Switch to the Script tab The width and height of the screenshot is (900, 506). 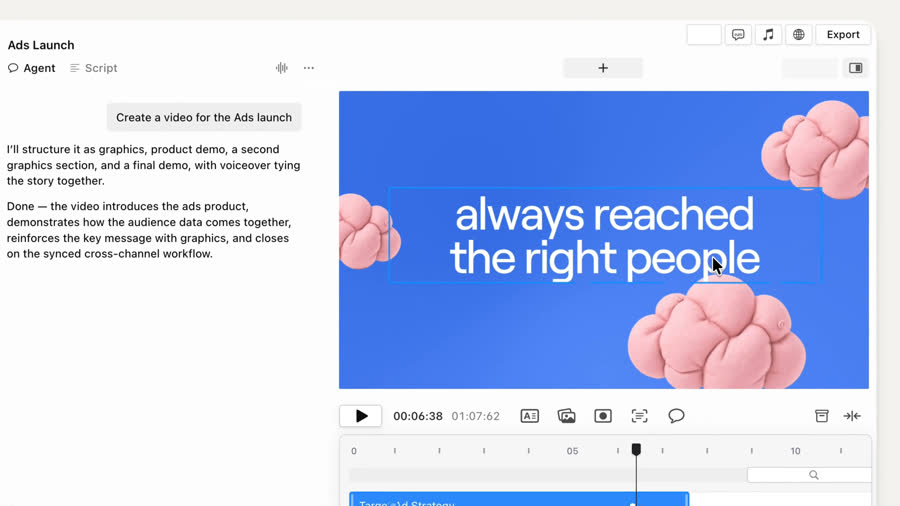[x=94, y=68]
